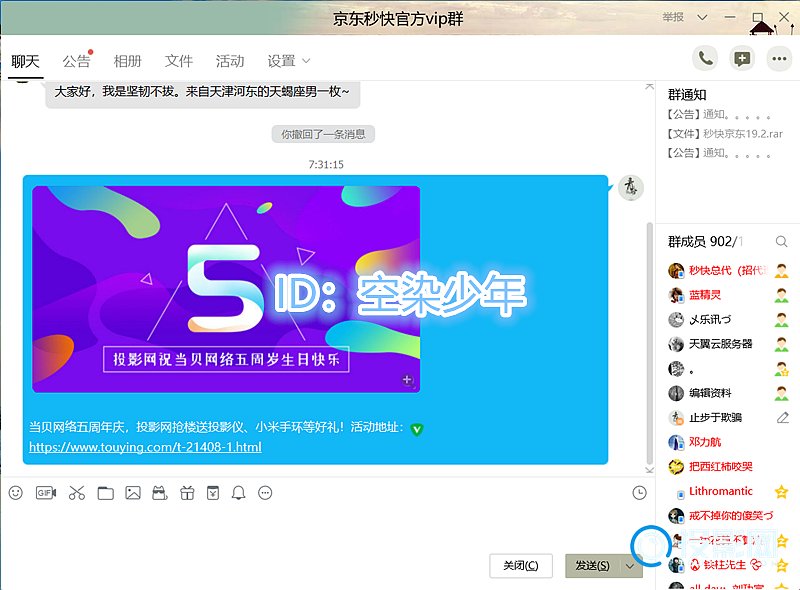The width and height of the screenshot is (800, 590).
Task: Open the red packet icon
Action: (213, 493)
